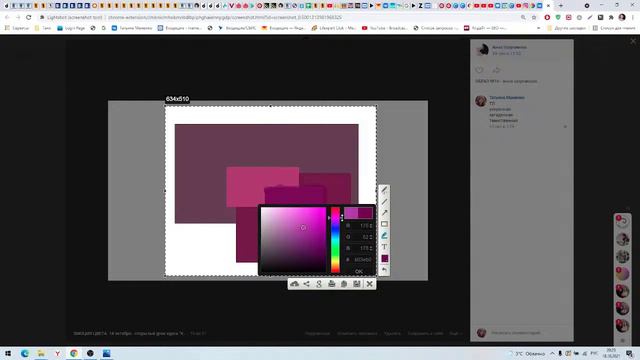Open the YouTube Broadcast bookmark
This screenshot has height=360, width=640.
[x=384, y=28]
